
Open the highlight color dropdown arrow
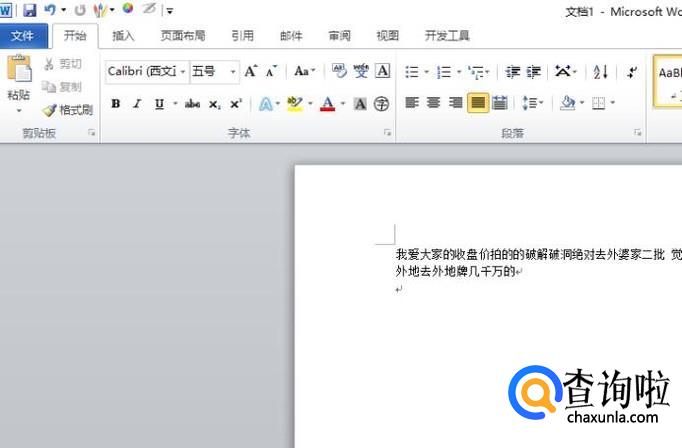click(x=310, y=104)
